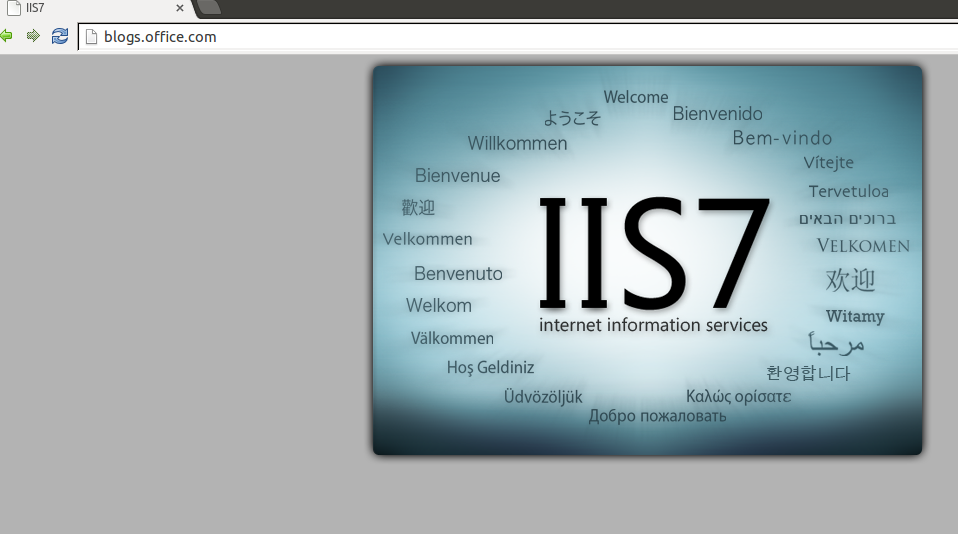This screenshot has width=958, height=534.
Task: Select the IIS7 tab title
Action: 36,8
